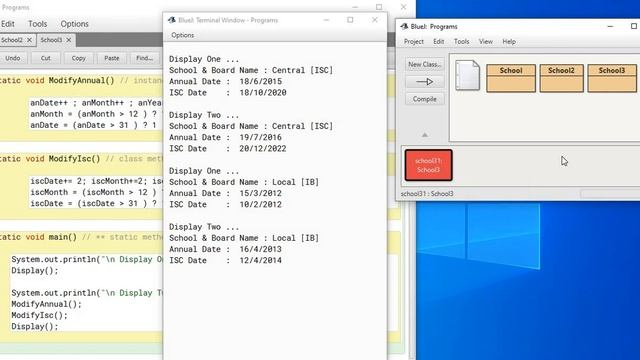Minimize the BlueJ Terminal Window

[x=326, y=20]
